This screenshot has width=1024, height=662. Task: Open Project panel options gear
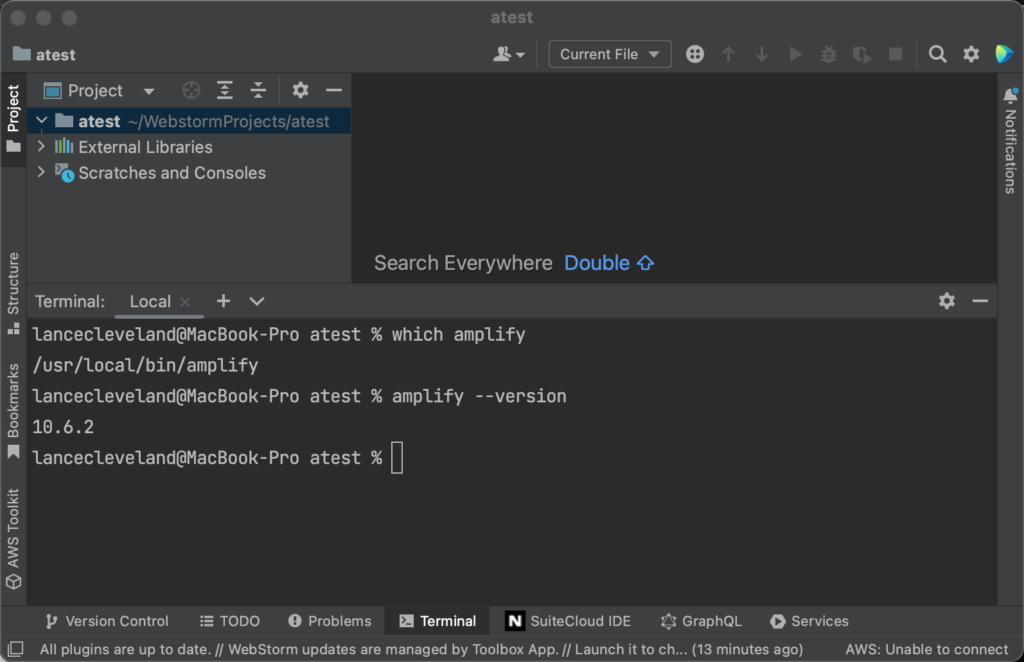[x=300, y=91]
